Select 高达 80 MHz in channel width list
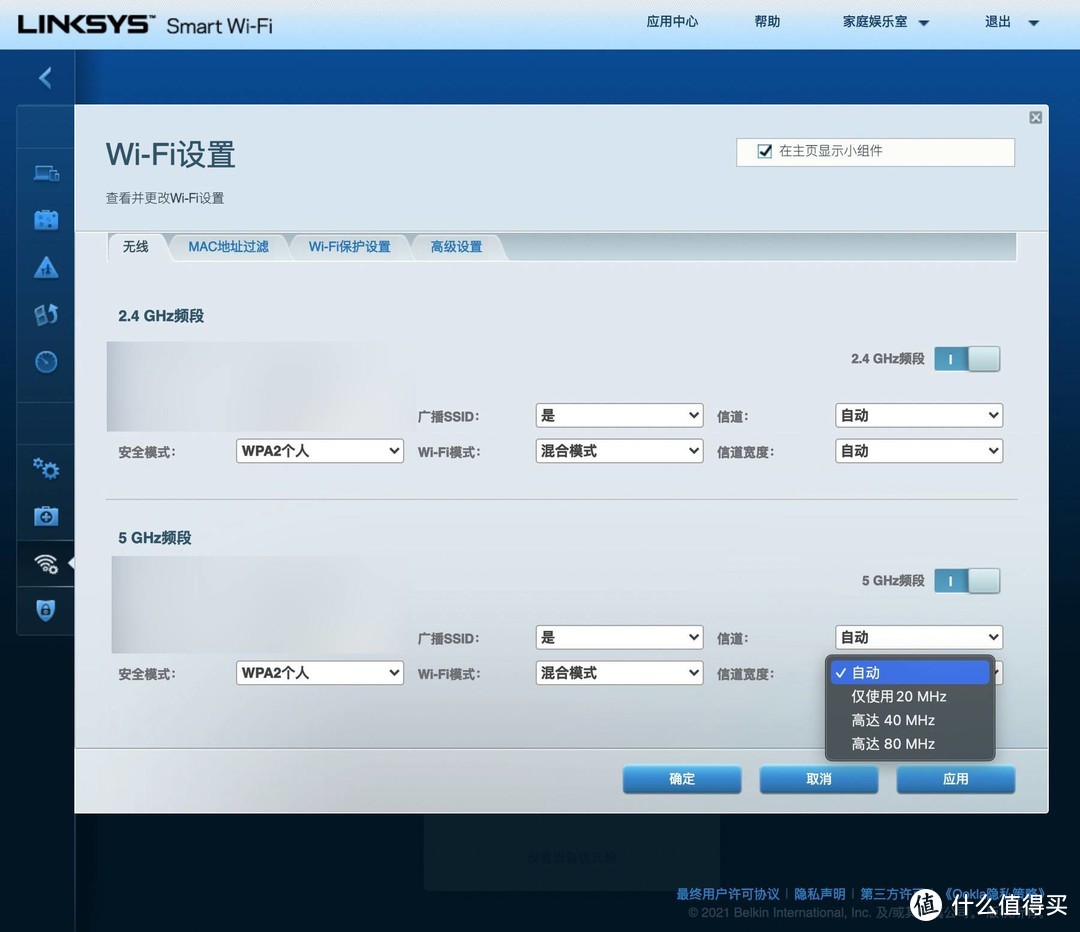This screenshot has width=1080, height=932. pyautogui.click(x=892, y=743)
